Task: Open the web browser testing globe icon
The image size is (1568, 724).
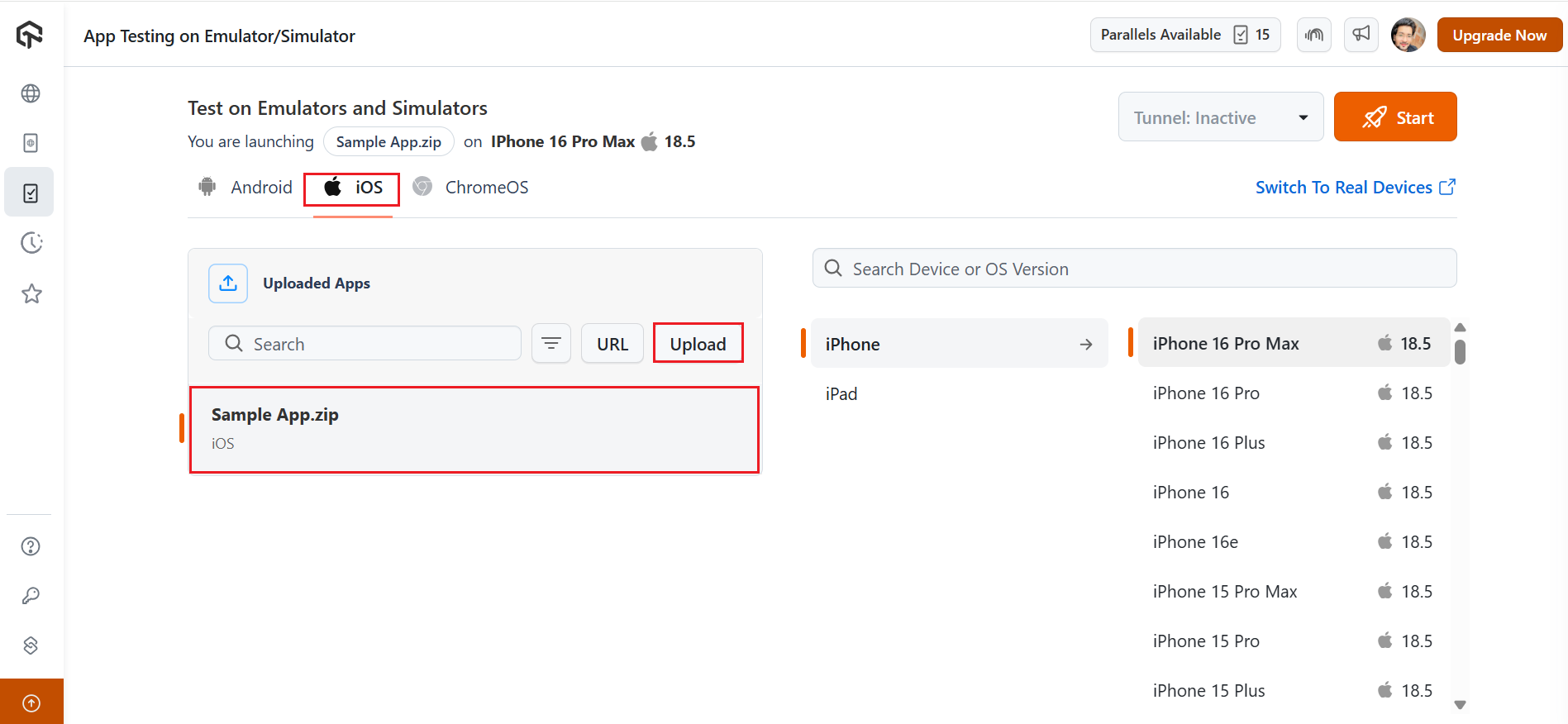Action: point(31,93)
